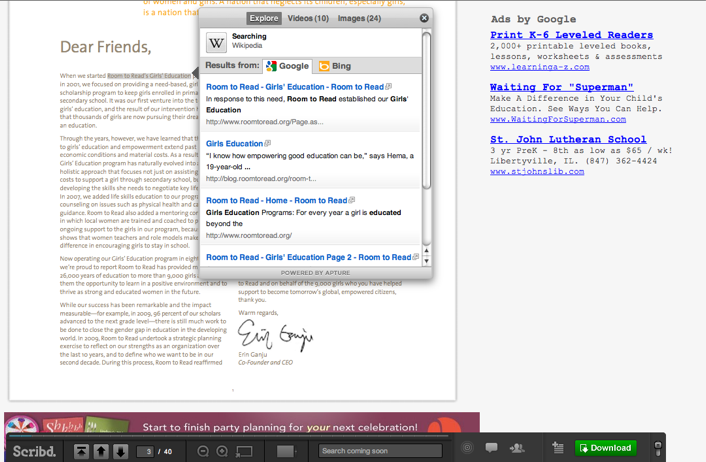Open the 'Print K-6 Leveled Readers' ad
706x462 pixels.
571,35
